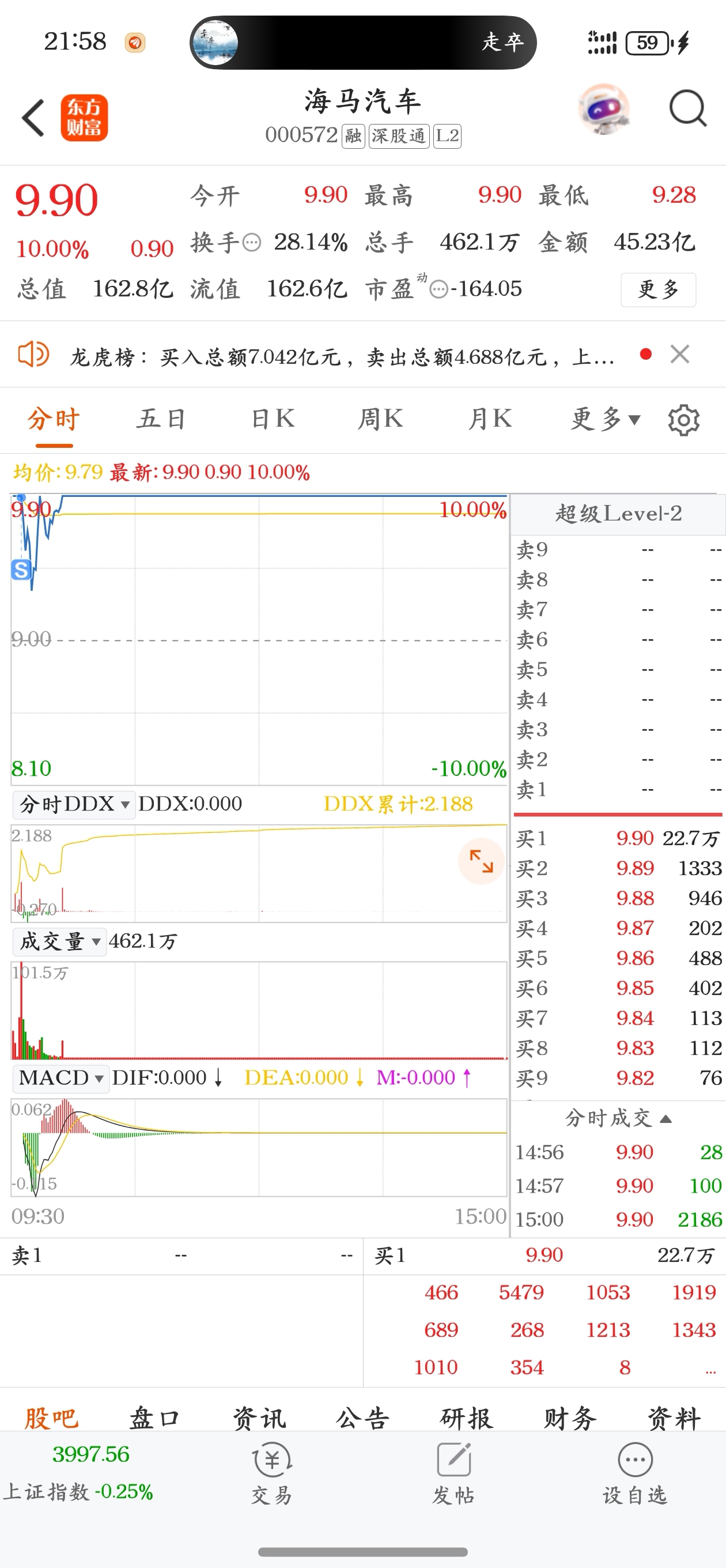Tap the 融 margin tag
This screenshot has height=1568, width=726.
[x=353, y=135]
